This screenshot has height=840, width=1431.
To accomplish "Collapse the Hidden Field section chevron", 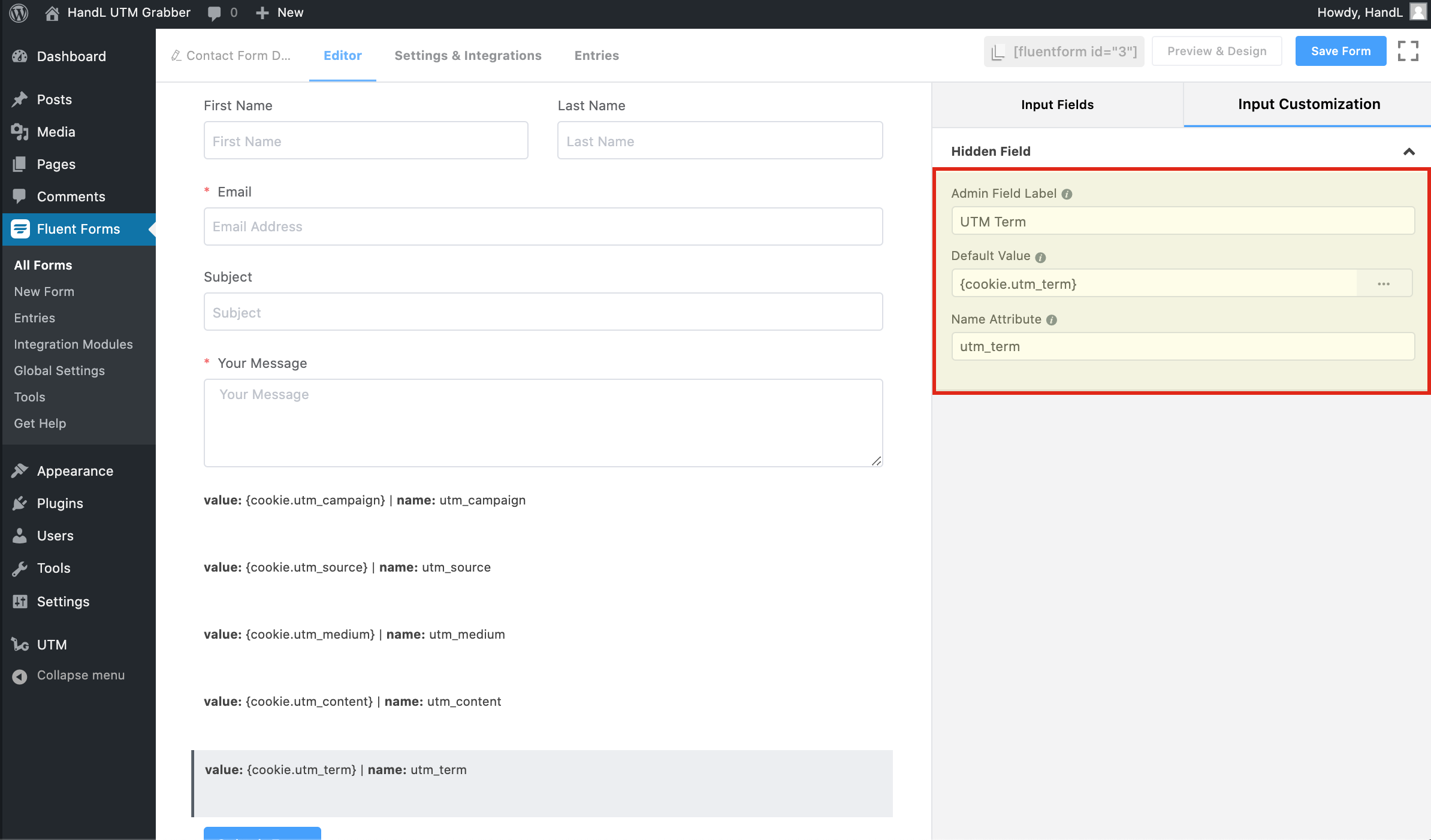I will [x=1409, y=152].
